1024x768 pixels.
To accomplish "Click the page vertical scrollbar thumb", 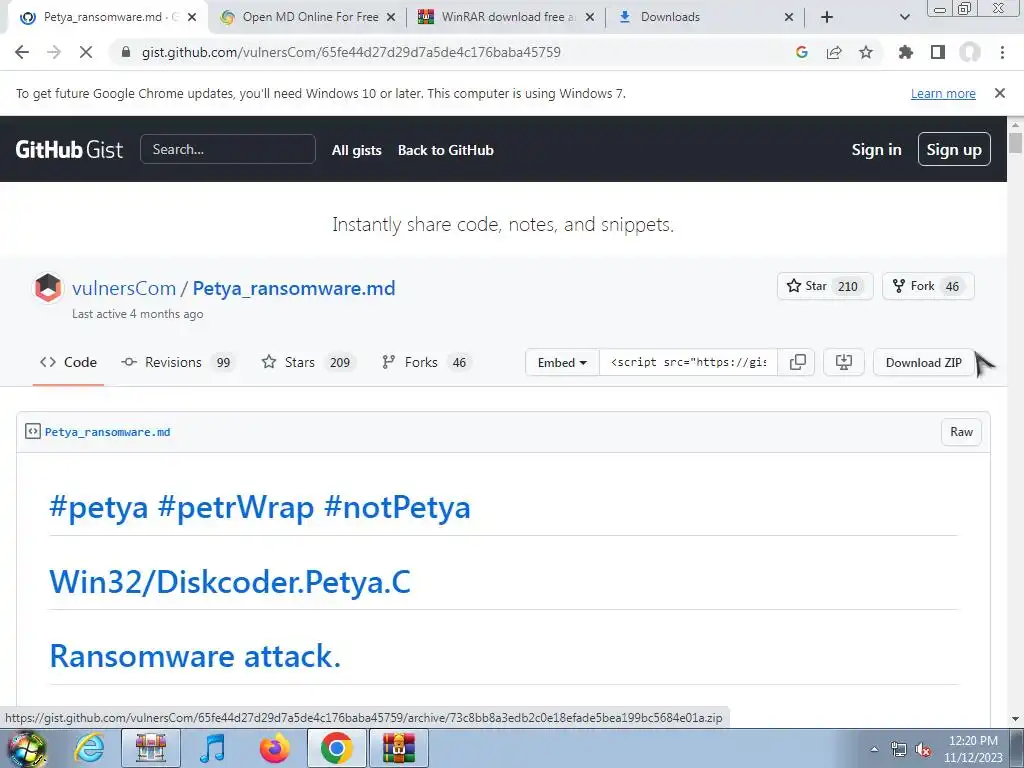I will point(1016,142).
